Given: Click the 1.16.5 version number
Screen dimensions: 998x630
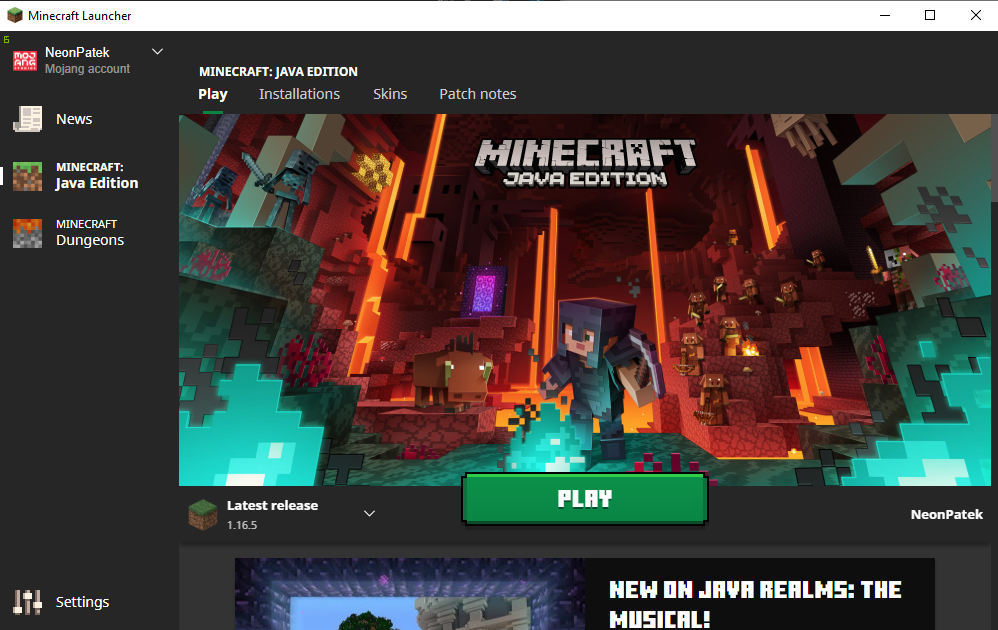Looking at the screenshot, I should [242, 525].
